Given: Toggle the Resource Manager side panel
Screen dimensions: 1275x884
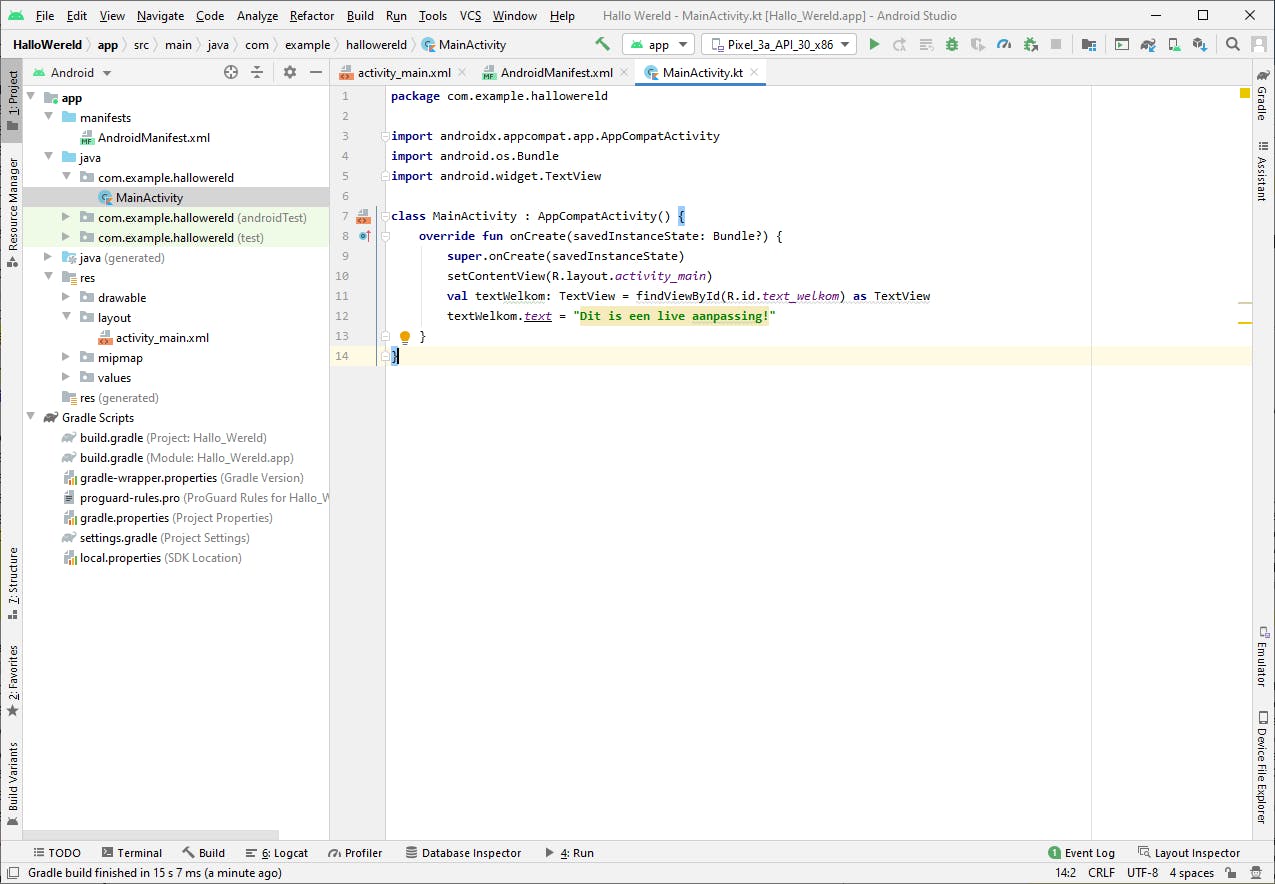Looking at the screenshot, I should click(x=13, y=210).
